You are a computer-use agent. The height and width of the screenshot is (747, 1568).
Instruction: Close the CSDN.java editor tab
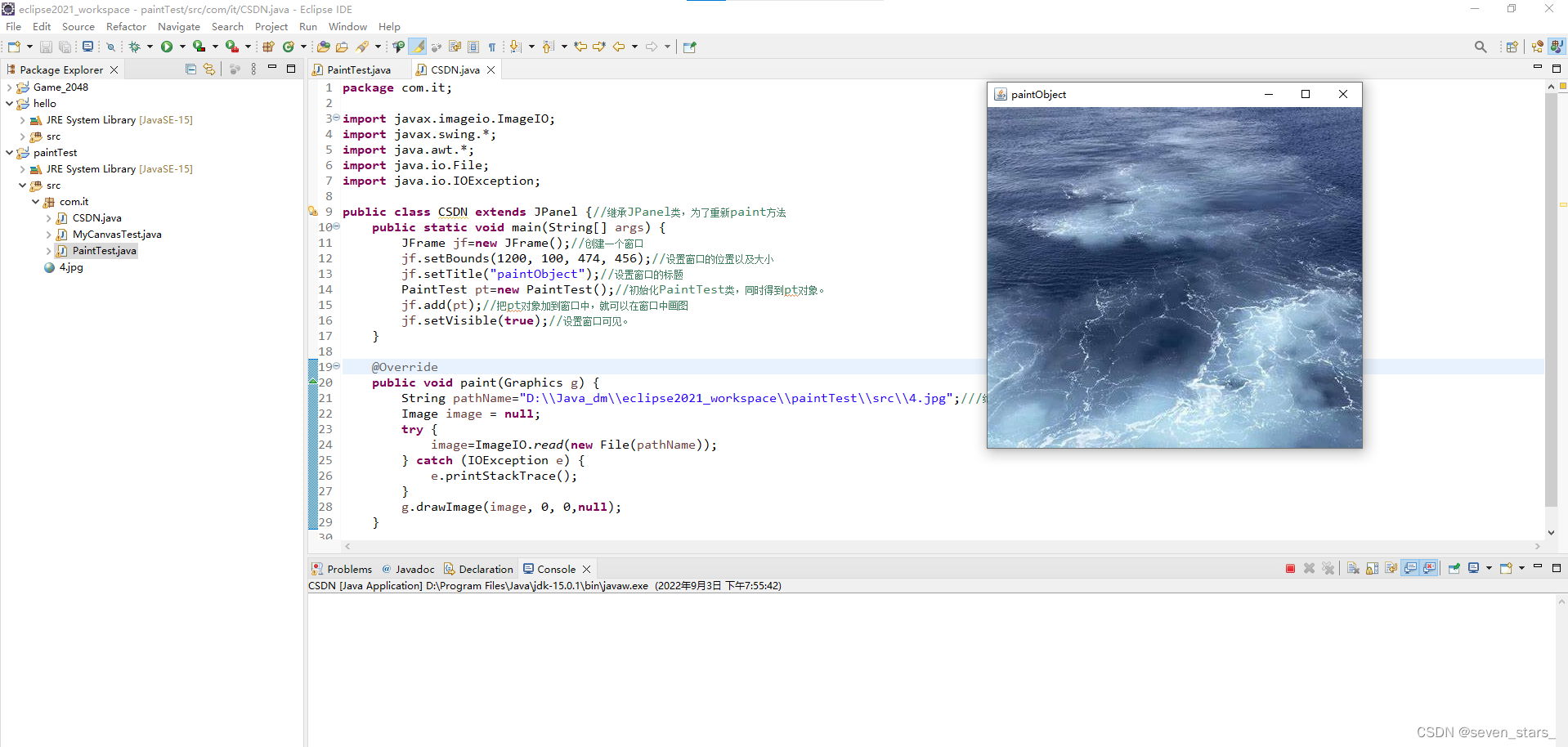click(491, 69)
